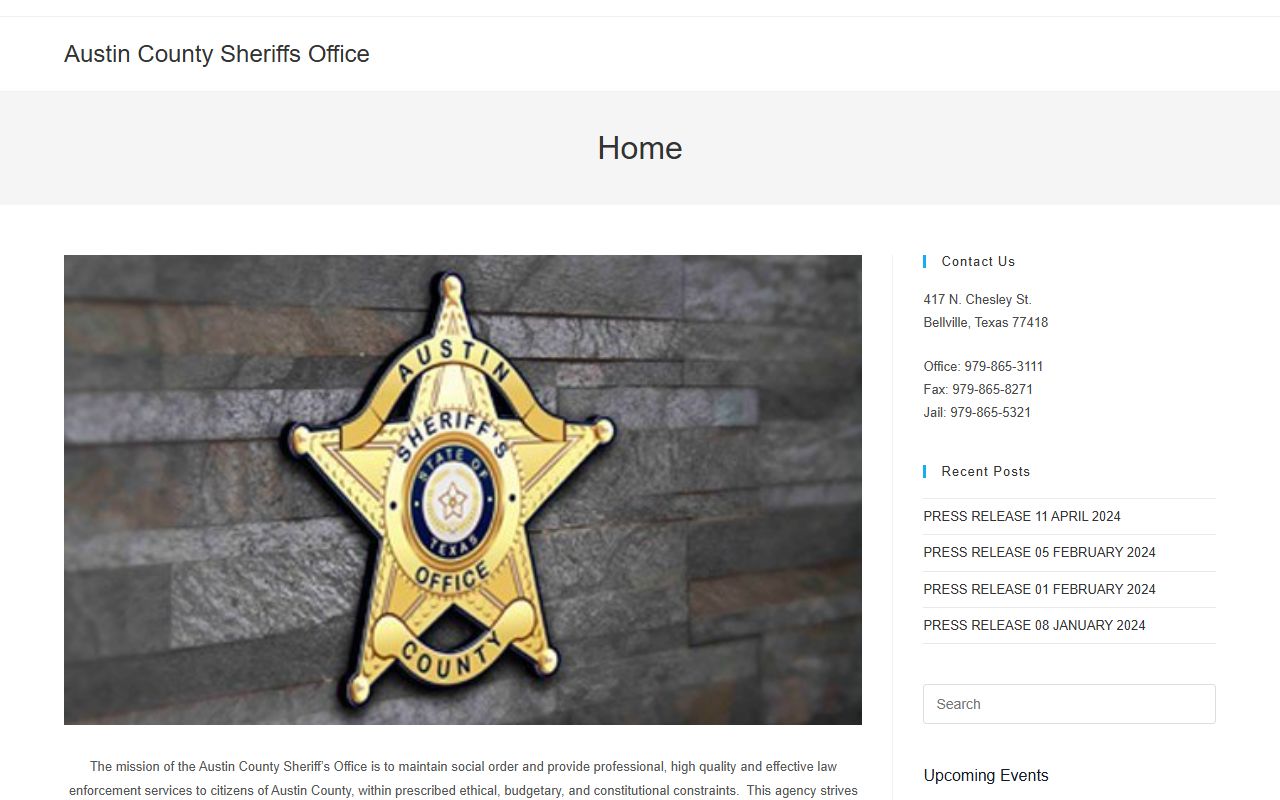1280x800 pixels.
Task: Click the Bellville, Texas 77418 address line
Action: click(985, 322)
